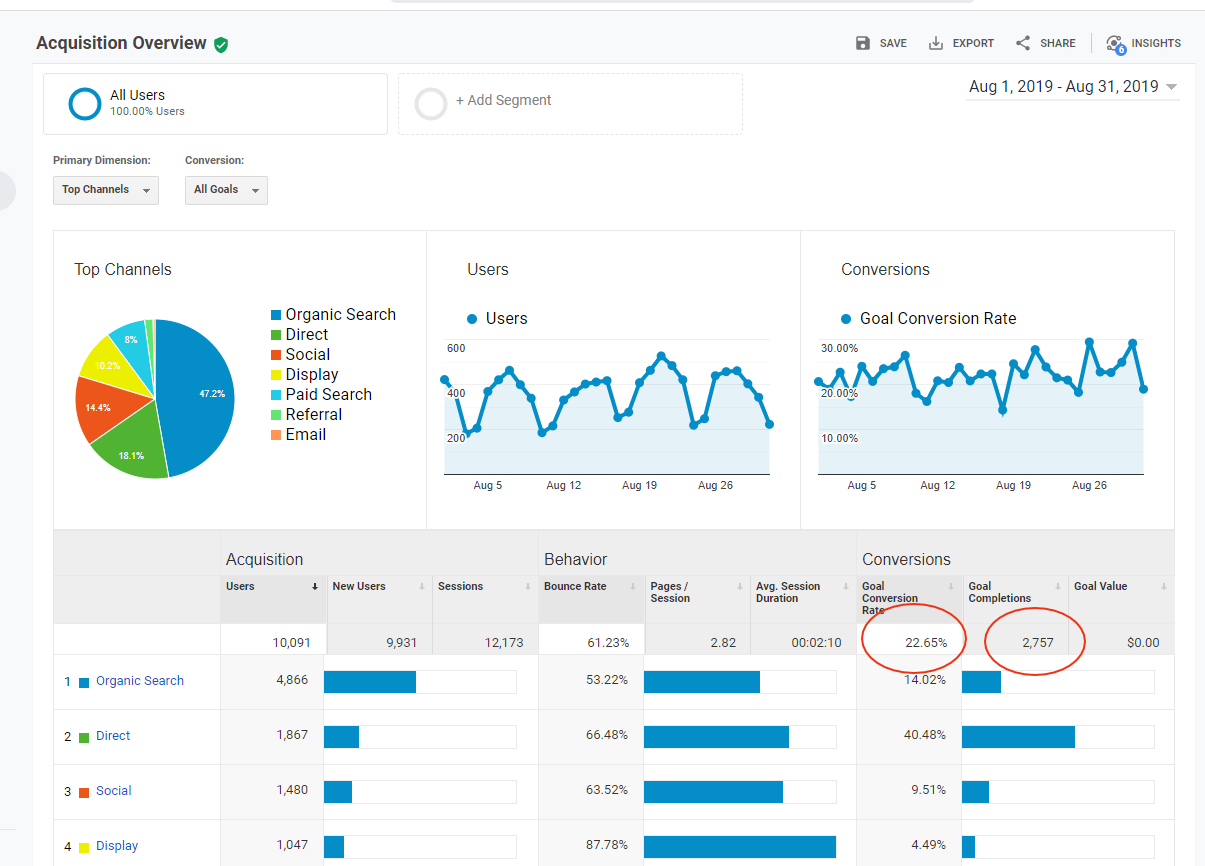The width and height of the screenshot is (1205, 866).
Task: Click the EXPORT button label
Action: tap(973, 44)
